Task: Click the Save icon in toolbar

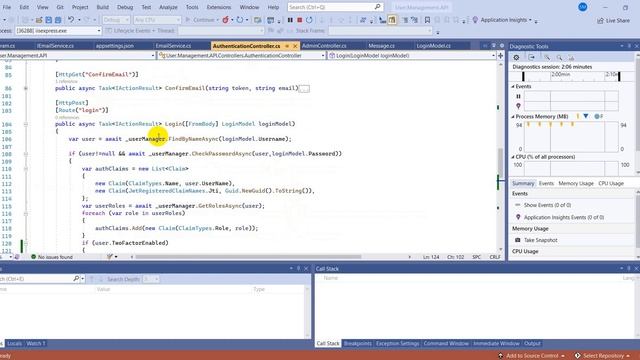Action: [x=49, y=20]
